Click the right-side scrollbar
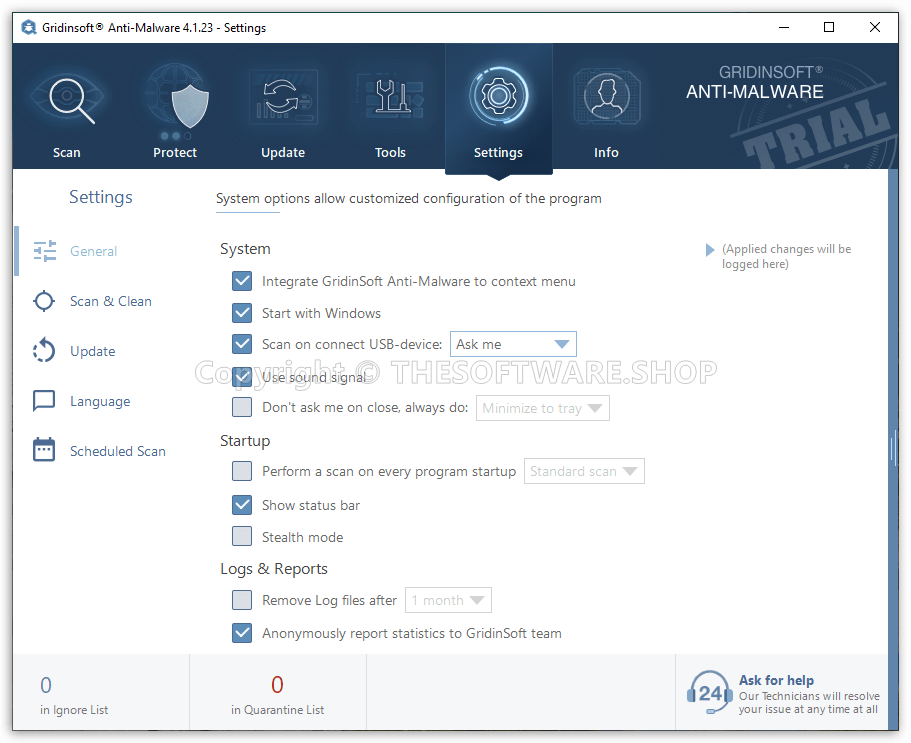 coord(893,449)
